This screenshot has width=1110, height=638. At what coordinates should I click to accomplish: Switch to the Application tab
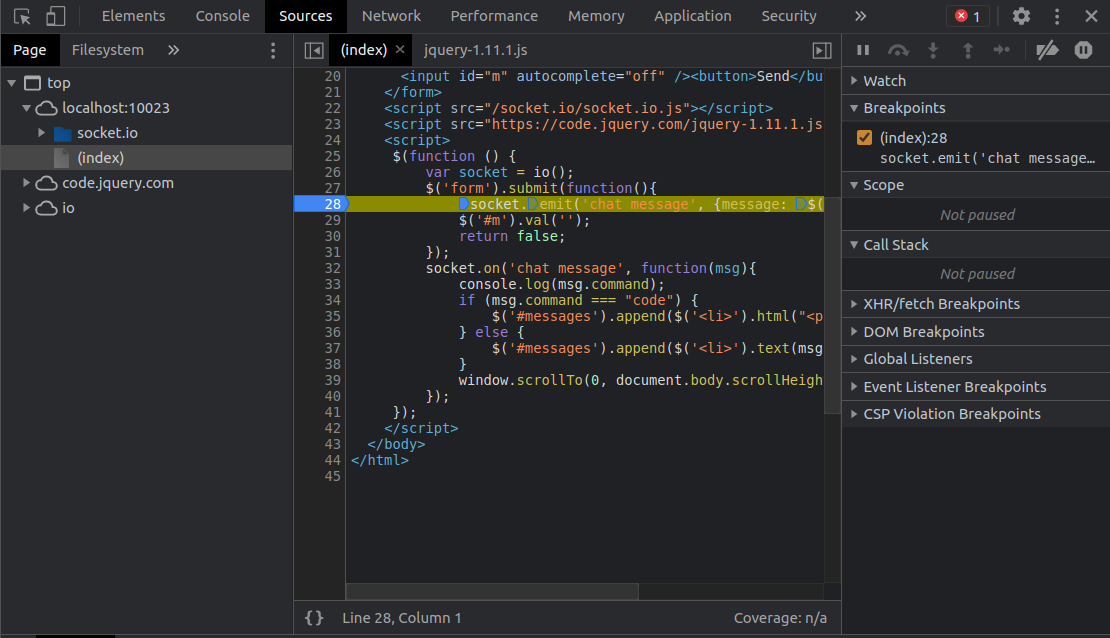[692, 16]
